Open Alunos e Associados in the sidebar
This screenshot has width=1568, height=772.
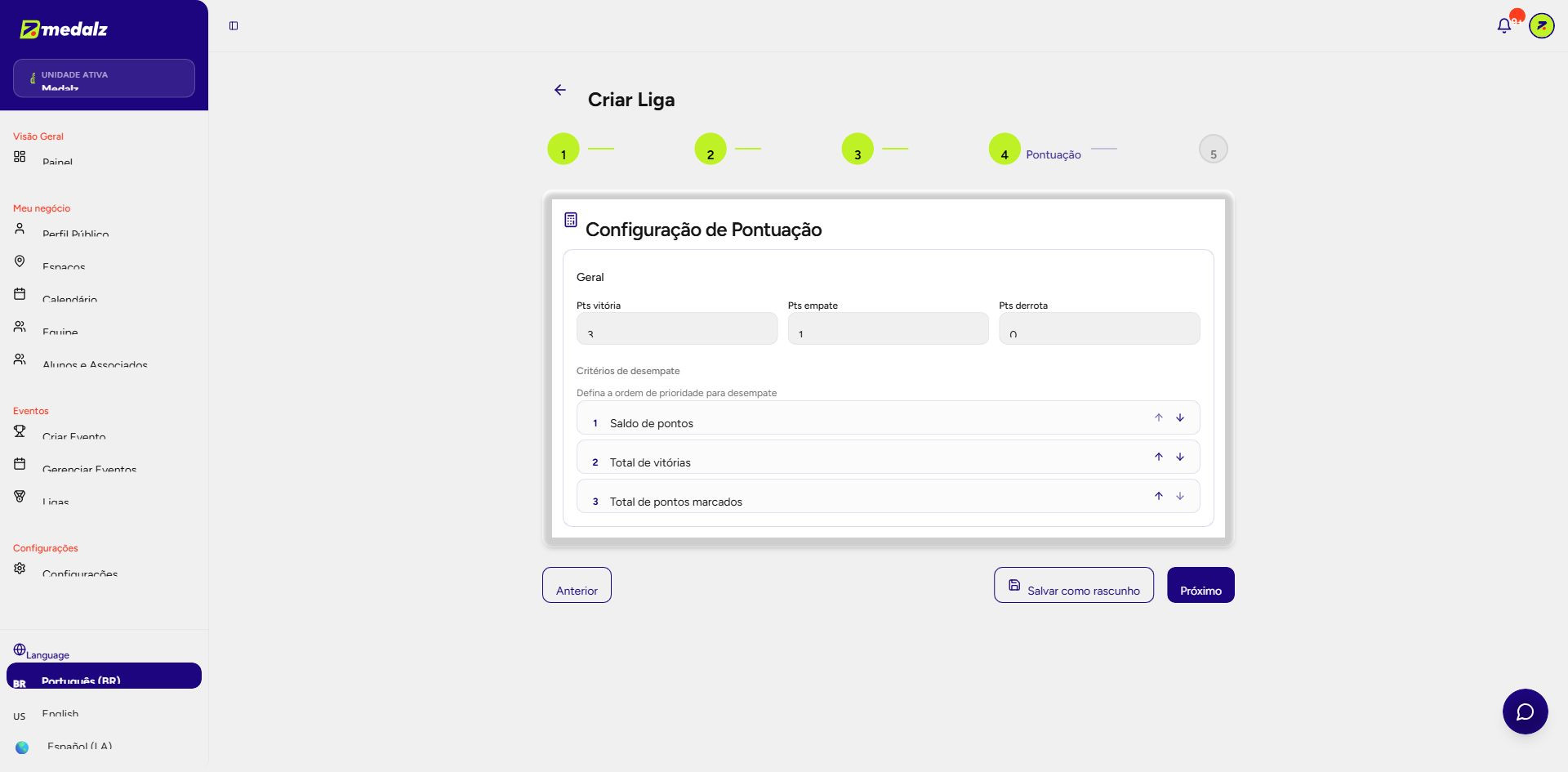coord(104,360)
